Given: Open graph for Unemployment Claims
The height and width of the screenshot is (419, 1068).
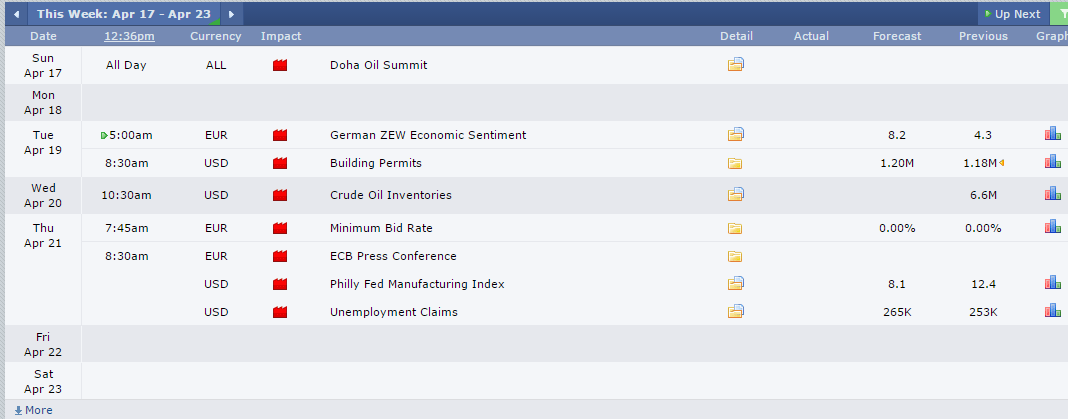Looking at the screenshot, I should coord(1052,311).
